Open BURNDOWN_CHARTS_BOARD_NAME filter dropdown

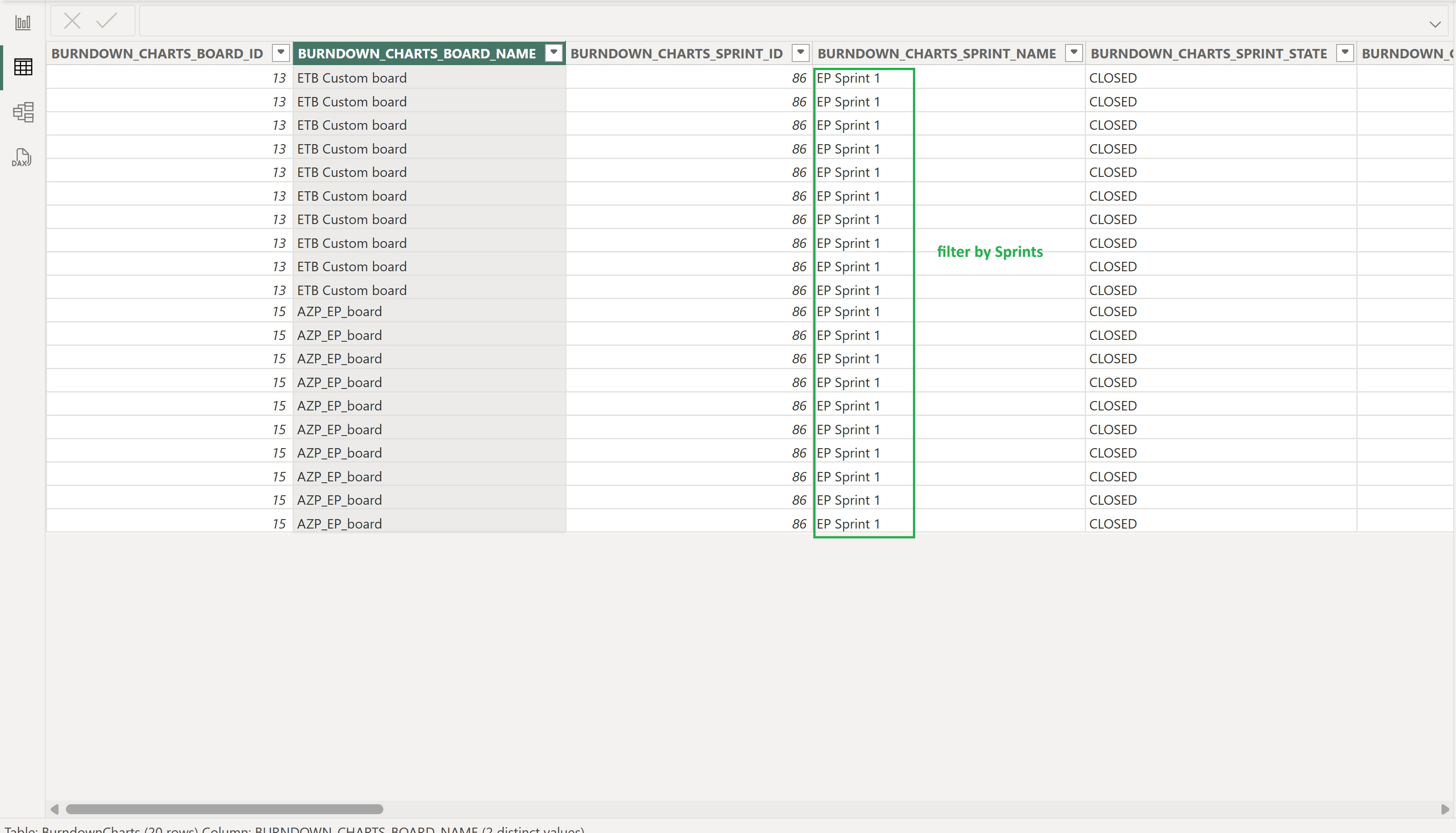pyautogui.click(x=553, y=53)
